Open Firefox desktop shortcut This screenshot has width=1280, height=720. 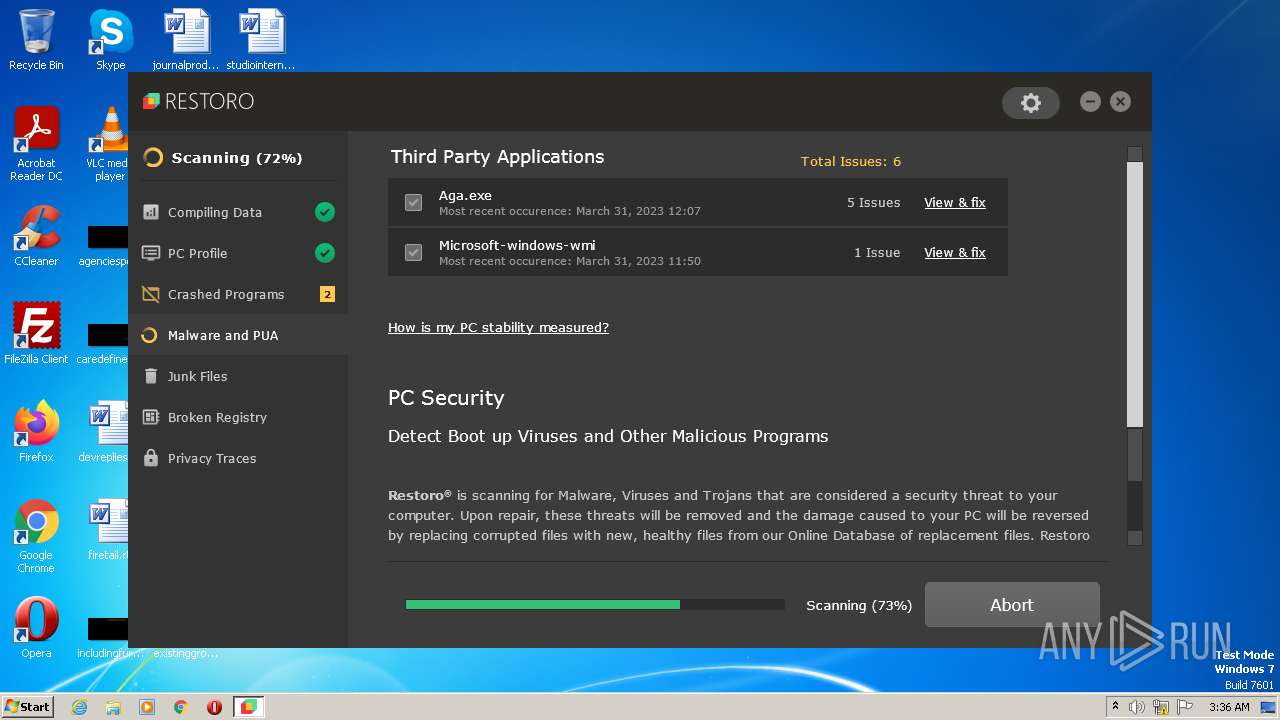coord(36,432)
